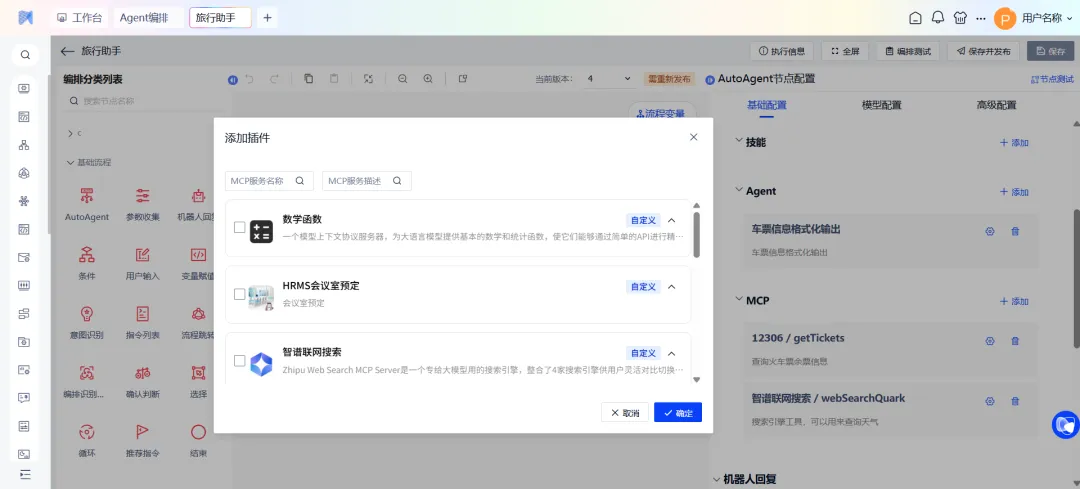Zoom in using the plus magnifier icon
The width and height of the screenshot is (1080, 489).
tap(428, 79)
